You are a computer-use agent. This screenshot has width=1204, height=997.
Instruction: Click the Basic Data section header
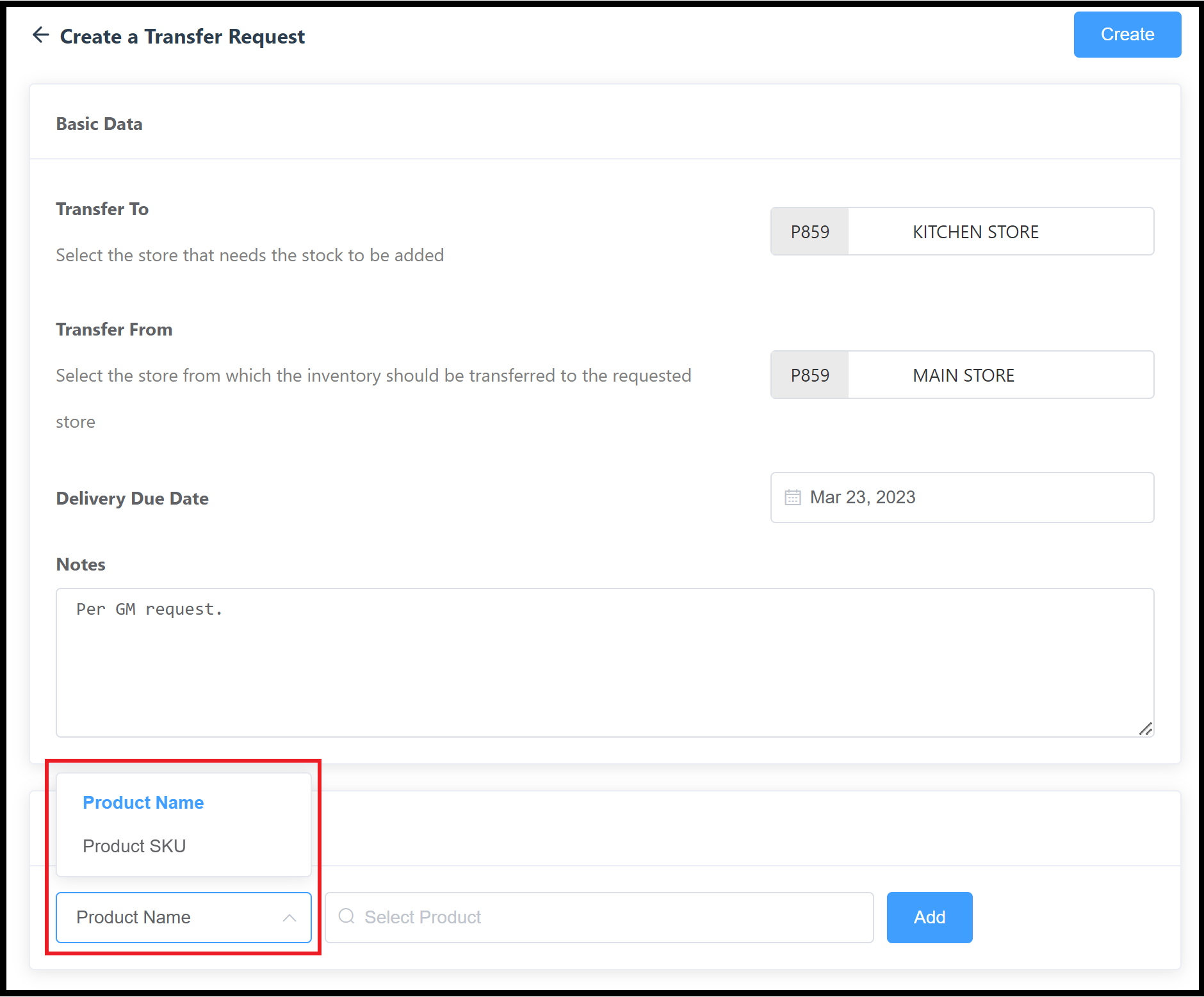pos(99,123)
